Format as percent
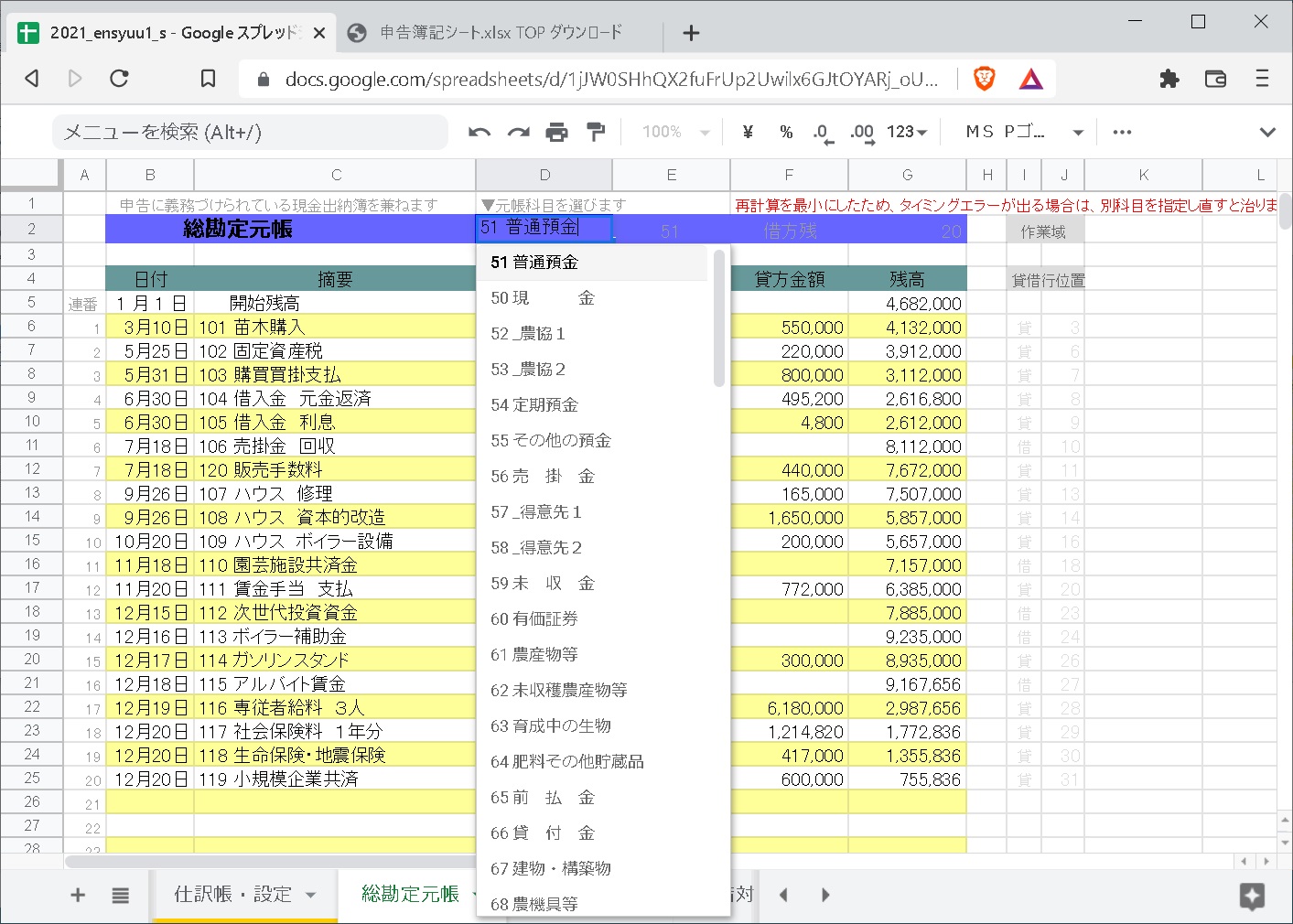This screenshot has height=924, width=1293. (x=786, y=133)
